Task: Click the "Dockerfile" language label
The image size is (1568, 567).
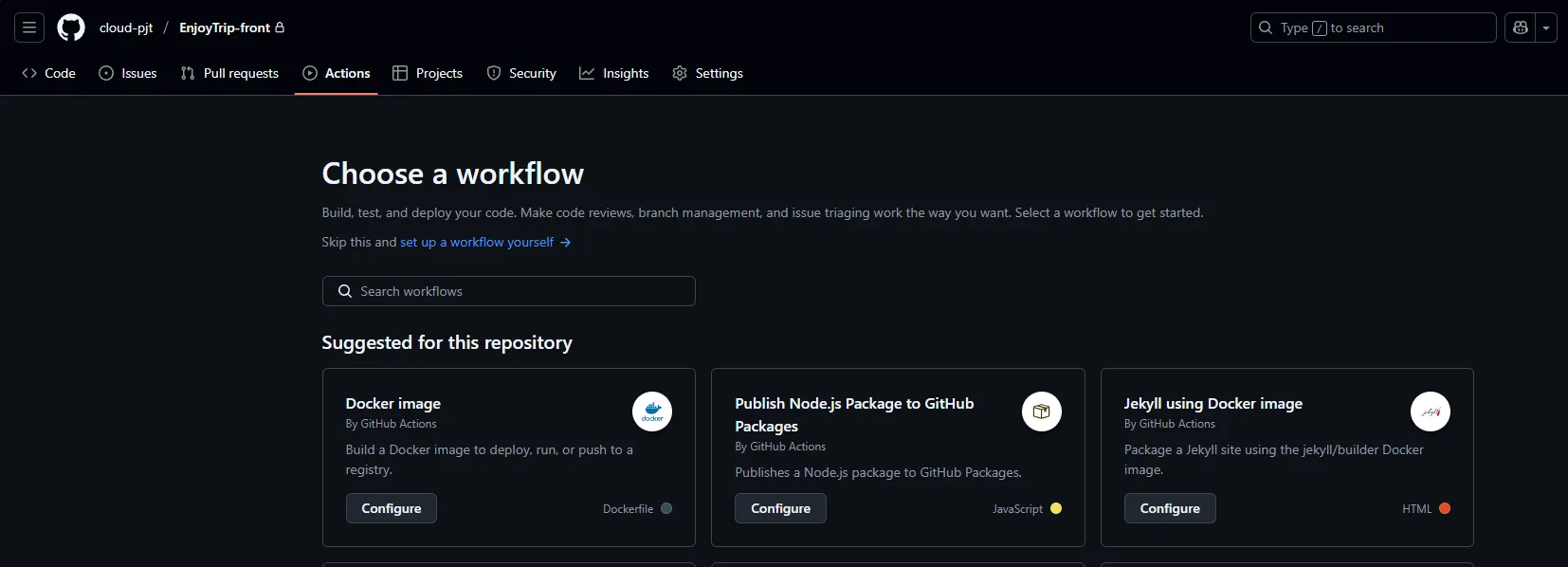Action: (628, 509)
